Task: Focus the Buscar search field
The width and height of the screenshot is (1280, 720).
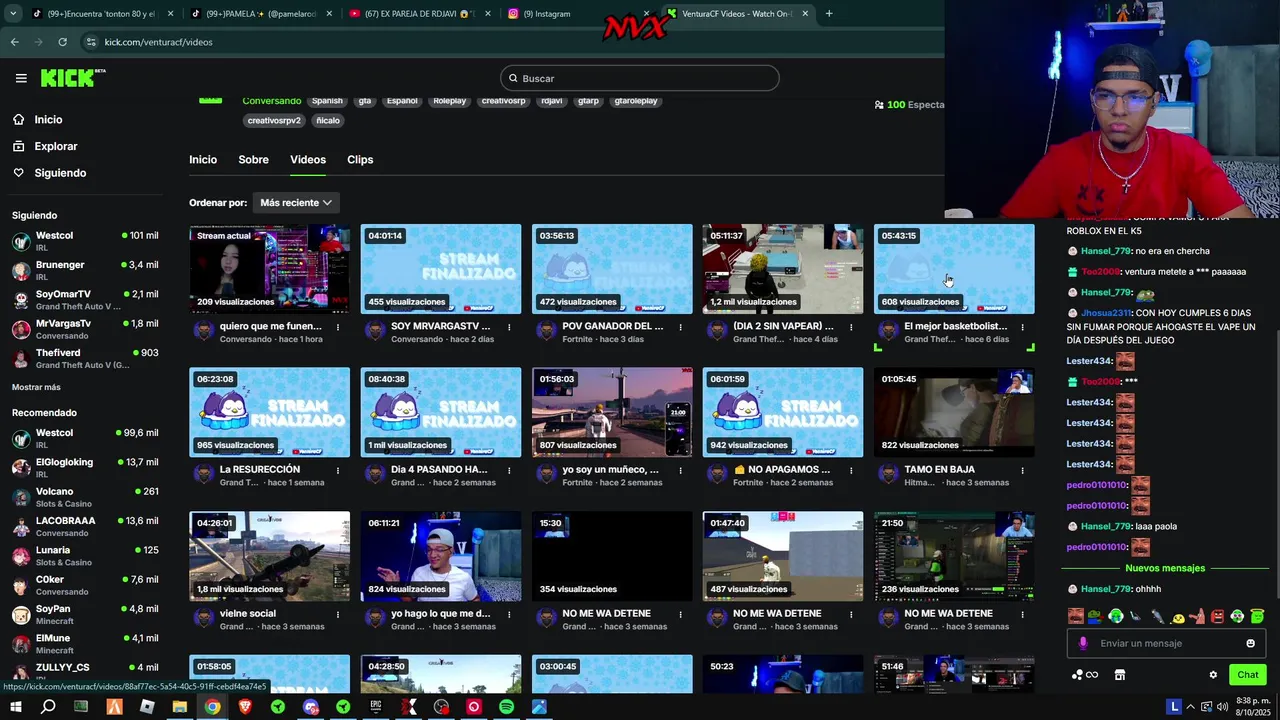Action: 640,78
